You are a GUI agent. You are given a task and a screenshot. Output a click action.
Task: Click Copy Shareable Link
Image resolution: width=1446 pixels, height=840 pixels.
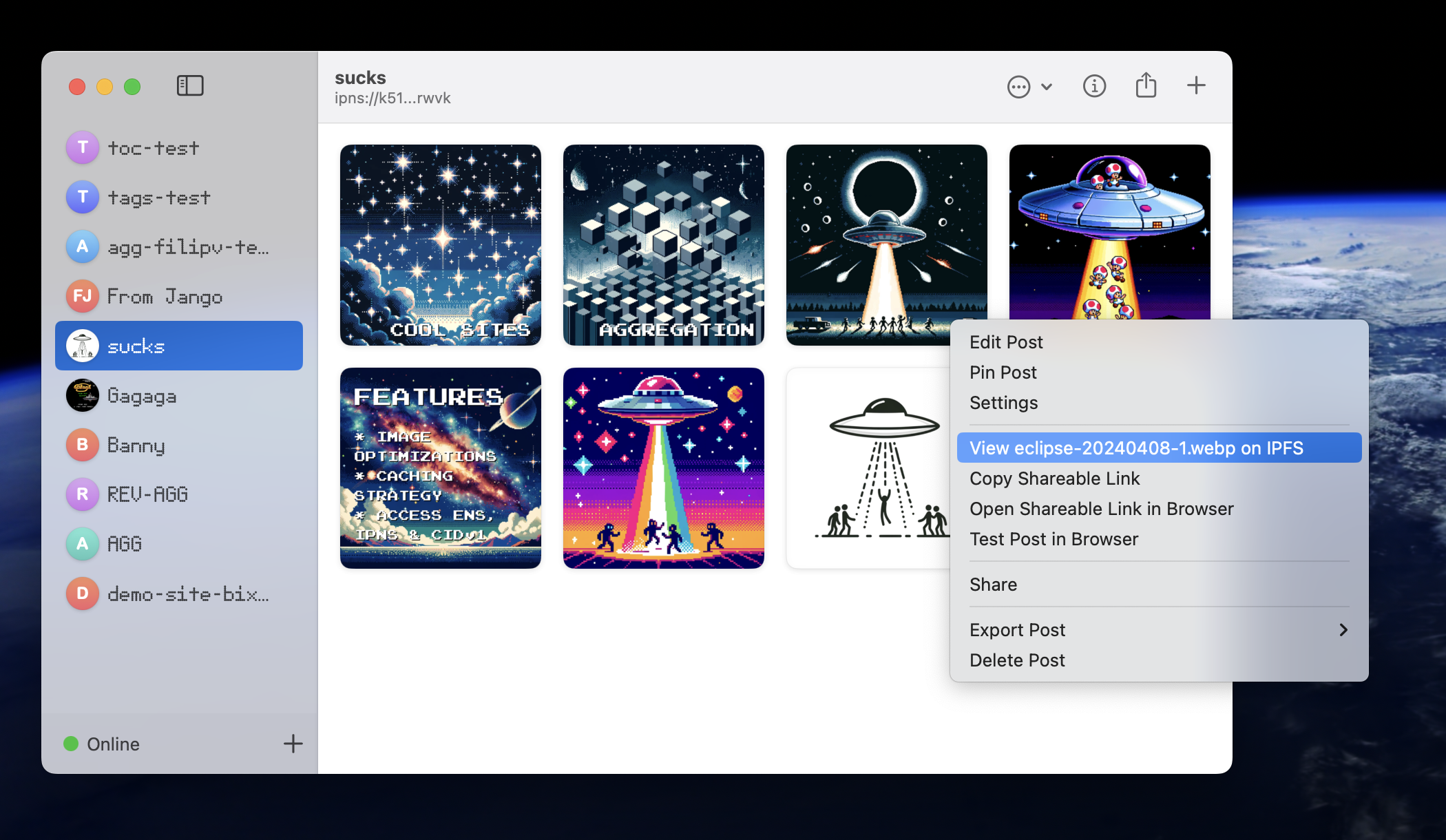pos(1054,479)
